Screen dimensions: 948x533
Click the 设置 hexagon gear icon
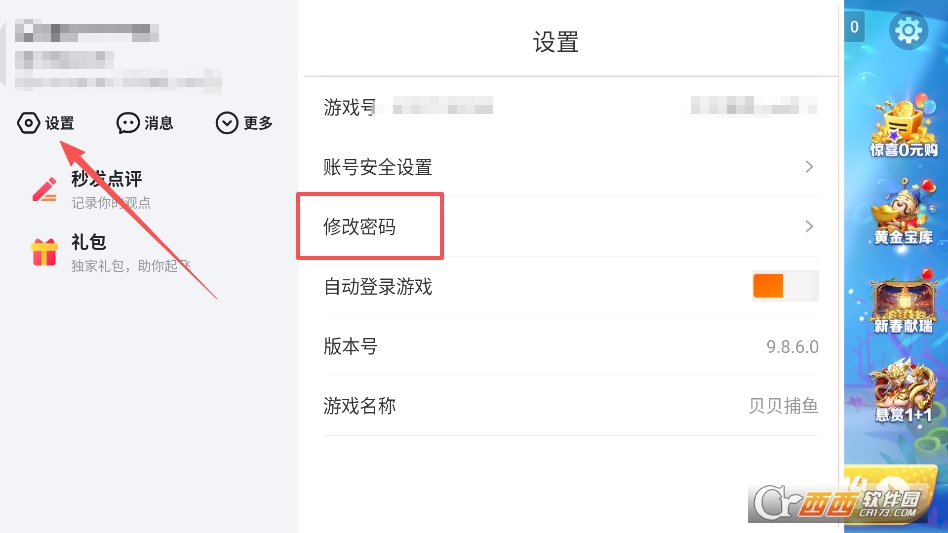coord(29,123)
